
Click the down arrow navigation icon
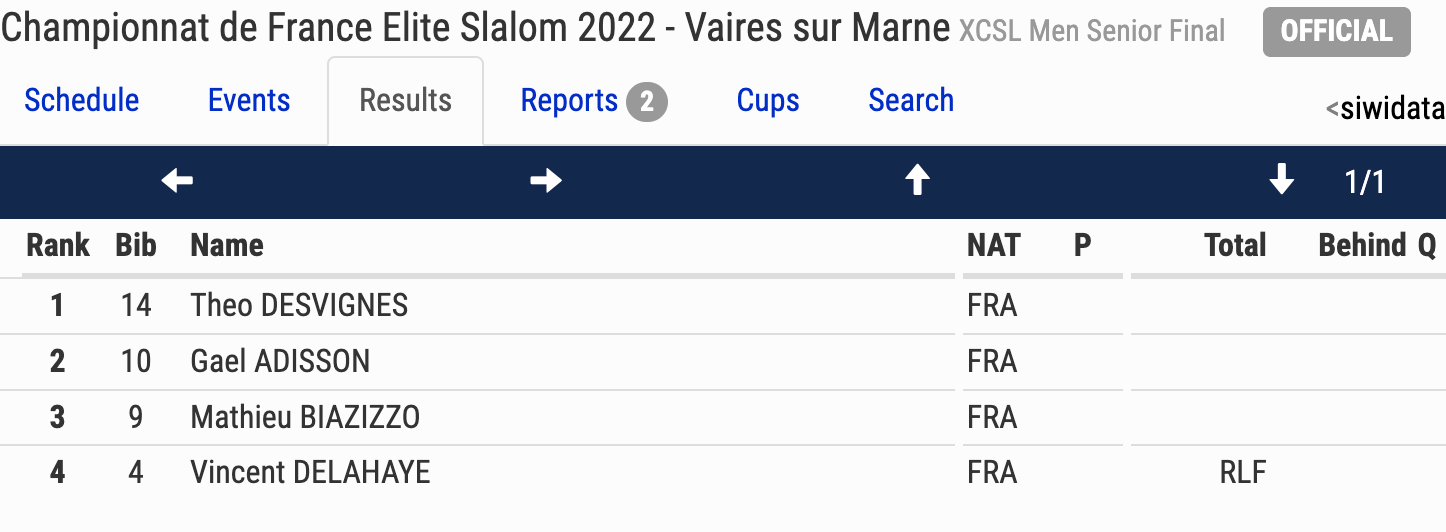click(1281, 181)
